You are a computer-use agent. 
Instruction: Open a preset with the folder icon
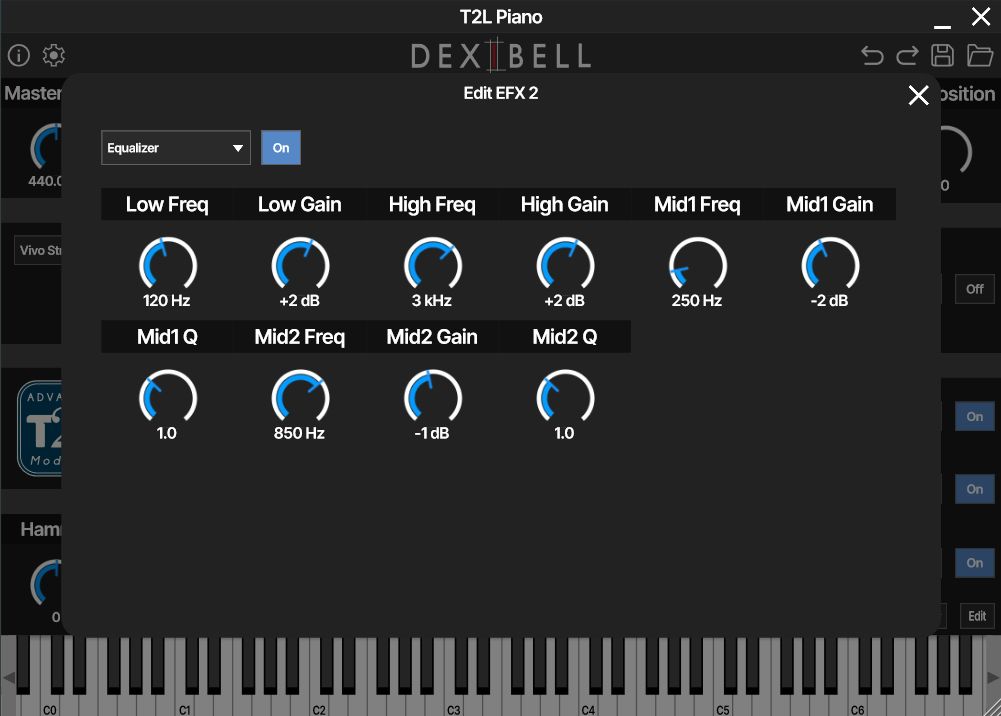(979, 56)
